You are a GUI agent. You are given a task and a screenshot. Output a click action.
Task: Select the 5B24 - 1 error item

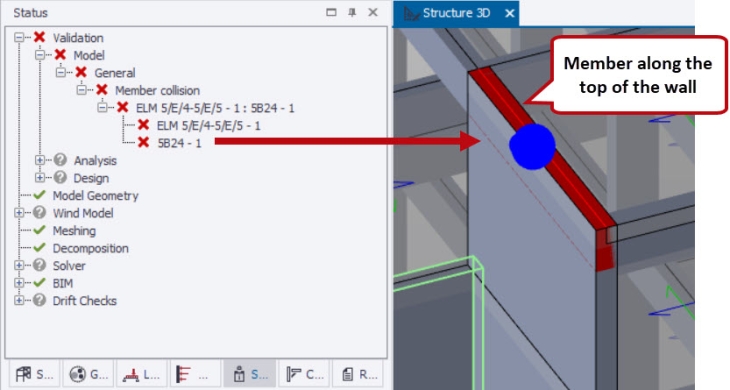click(179, 143)
